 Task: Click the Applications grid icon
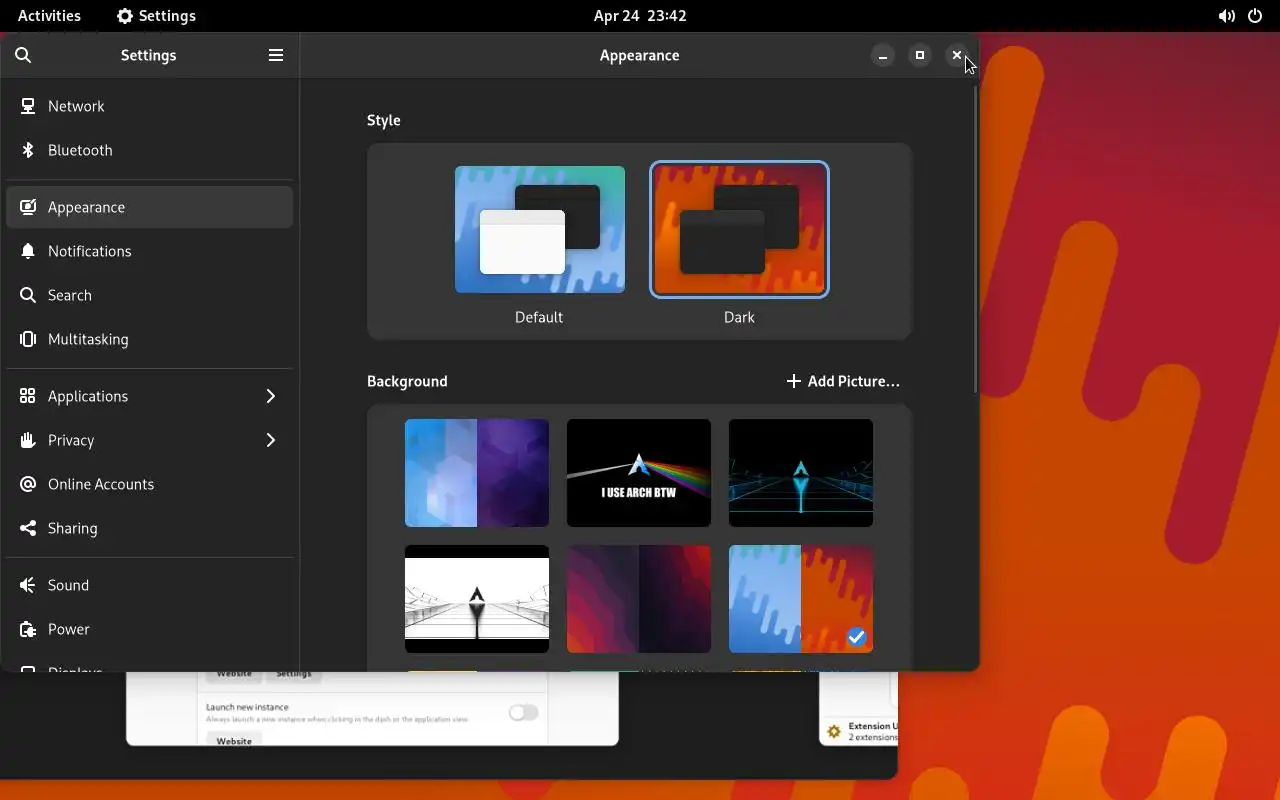(x=28, y=396)
